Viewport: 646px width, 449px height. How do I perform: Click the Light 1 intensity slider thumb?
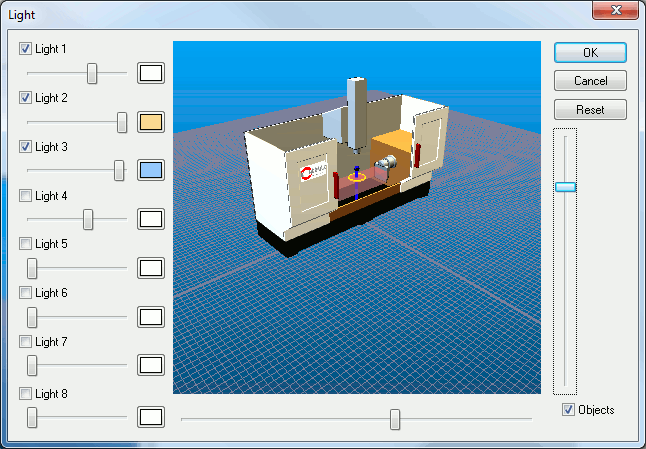pos(92,73)
